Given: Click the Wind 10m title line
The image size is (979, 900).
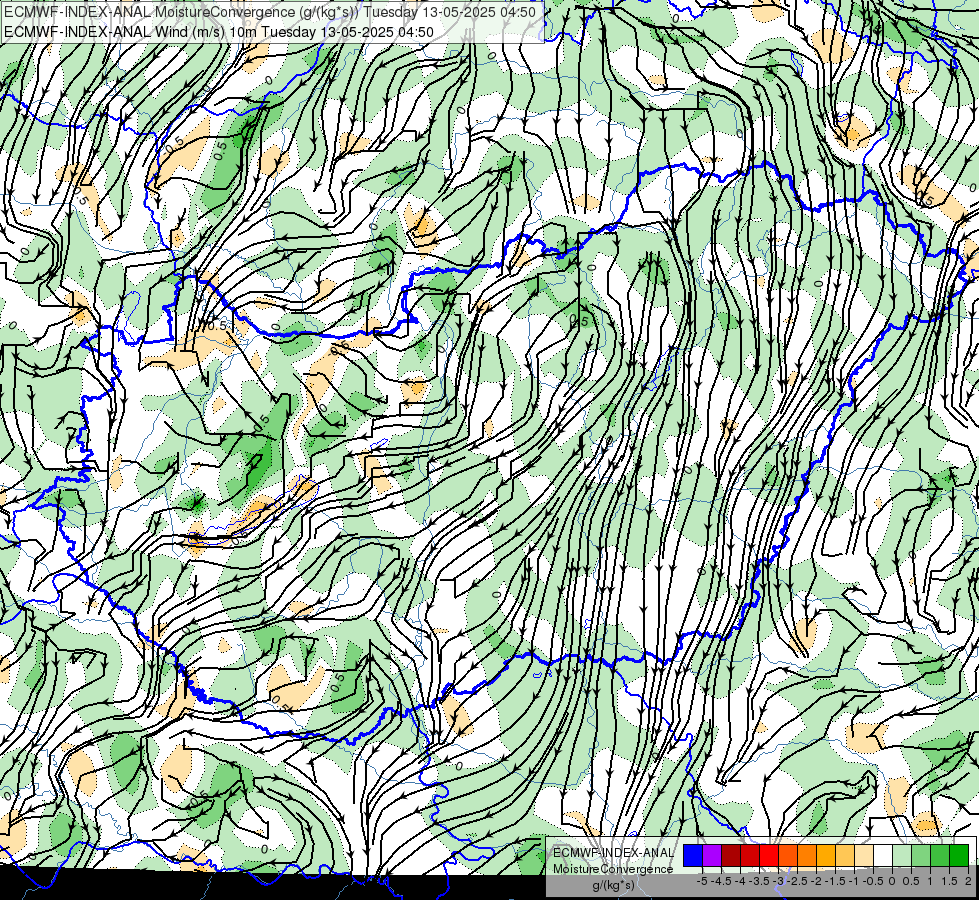Looking at the screenshot, I should (x=219, y=32).
